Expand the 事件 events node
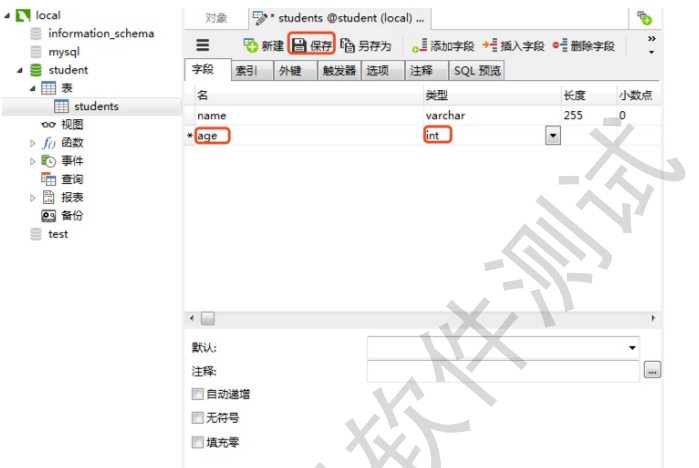Screen dimensions: 699x468 [x=33, y=161]
